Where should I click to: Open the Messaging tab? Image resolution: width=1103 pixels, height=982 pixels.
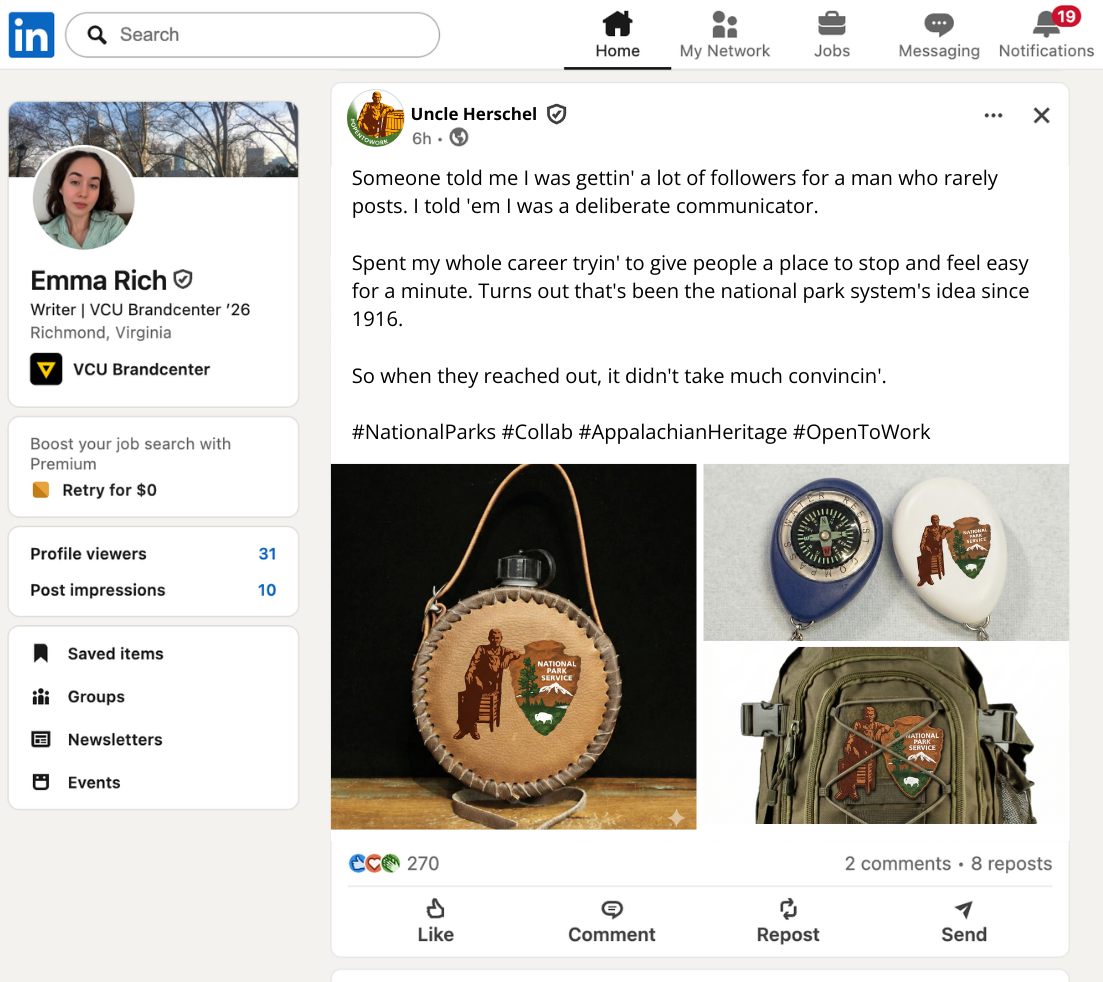click(938, 34)
